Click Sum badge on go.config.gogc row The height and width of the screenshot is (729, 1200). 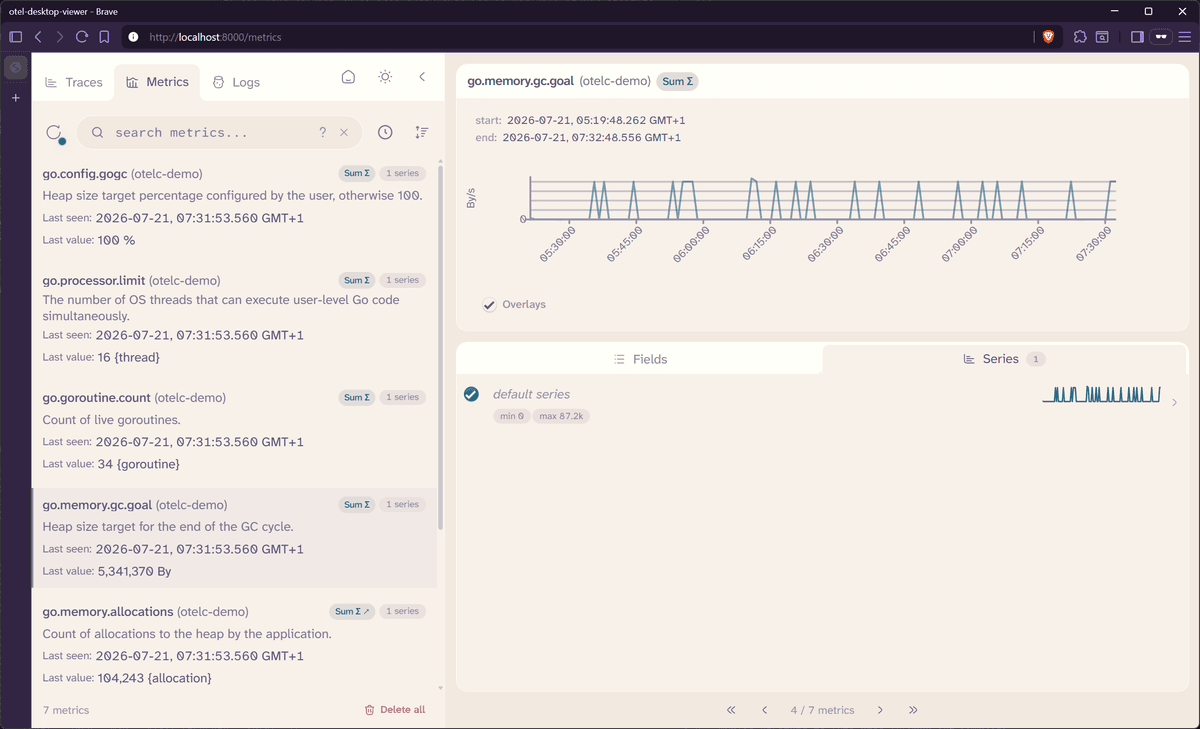[357, 173]
